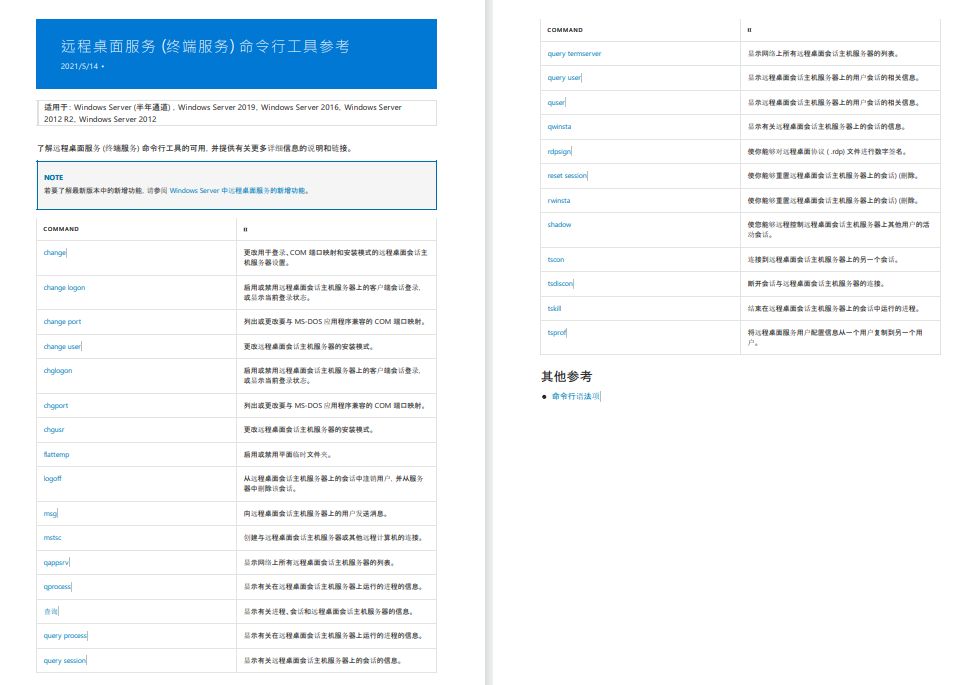
Task: Click the description next to tsdiscon
Action: tap(816, 283)
